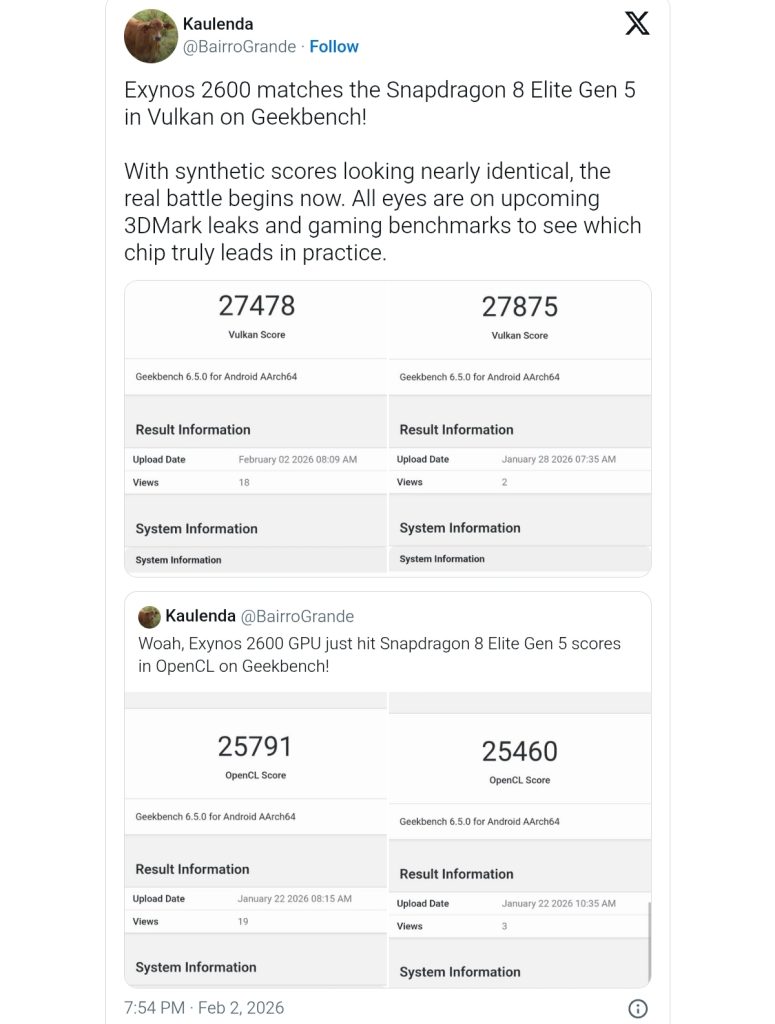
Task: View the 25791 OpenCL score image
Action: pos(256,838)
